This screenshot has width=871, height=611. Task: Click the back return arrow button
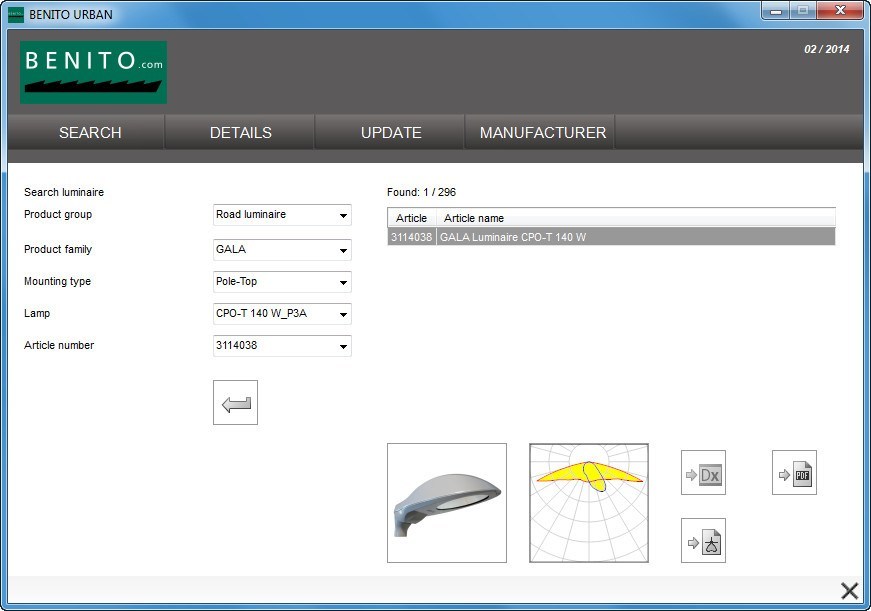pyautogui.click(x=235, y=402)
